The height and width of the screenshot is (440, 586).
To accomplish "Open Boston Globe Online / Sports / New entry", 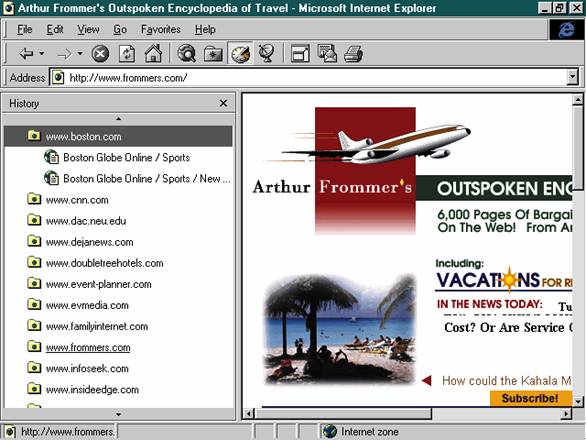I will click(x=146, y=179).
